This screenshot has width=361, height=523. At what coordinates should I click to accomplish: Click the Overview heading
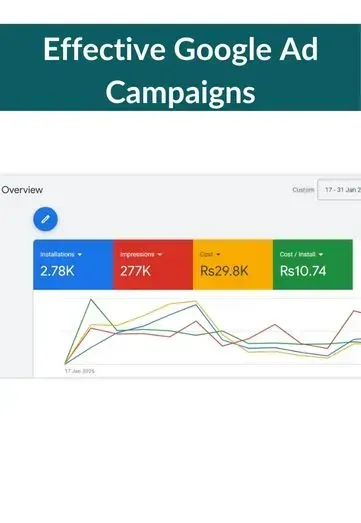(x=22, y=190)
